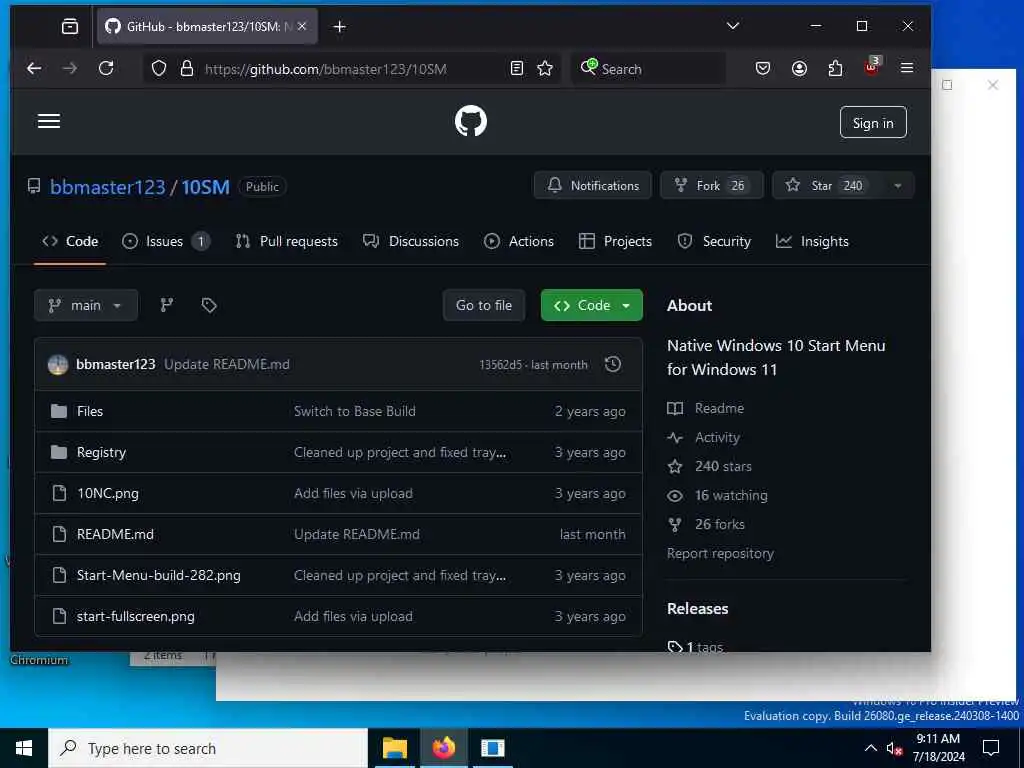
Task: Show hidden system tray icons
Action: [x=871, y=748]
